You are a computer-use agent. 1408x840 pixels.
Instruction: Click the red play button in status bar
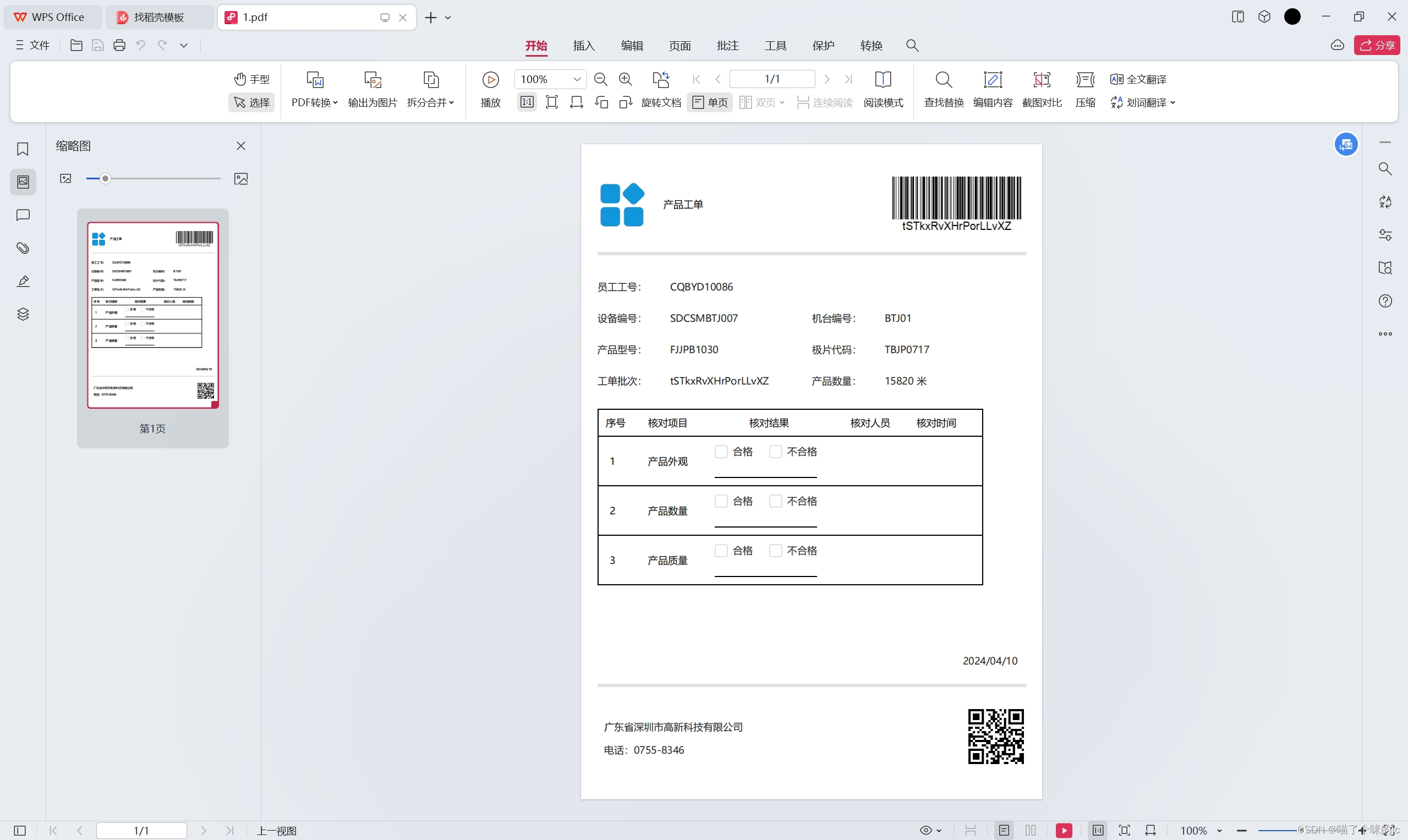coord(1064,831)
